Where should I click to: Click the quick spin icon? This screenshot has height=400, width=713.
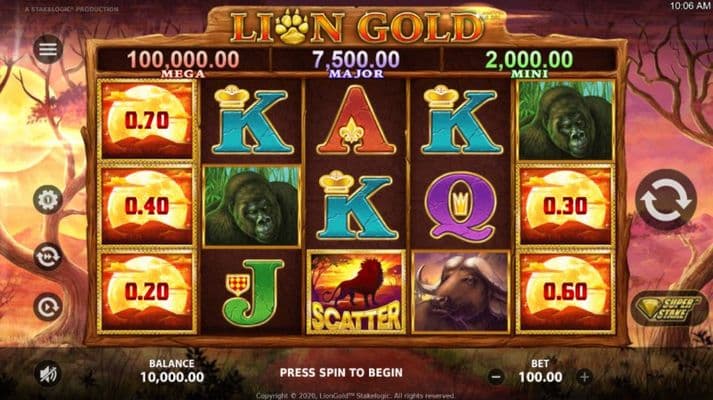(x=48, y=308)
